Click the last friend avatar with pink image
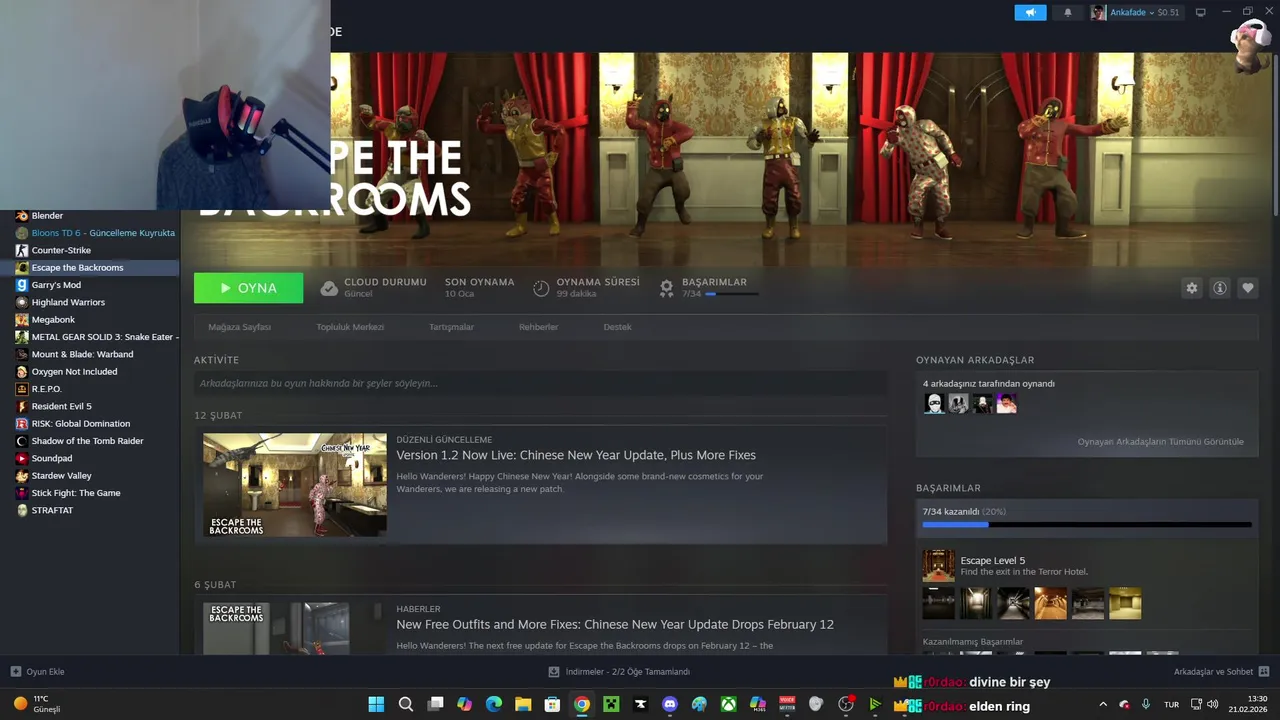 [x=1006, y=403]
